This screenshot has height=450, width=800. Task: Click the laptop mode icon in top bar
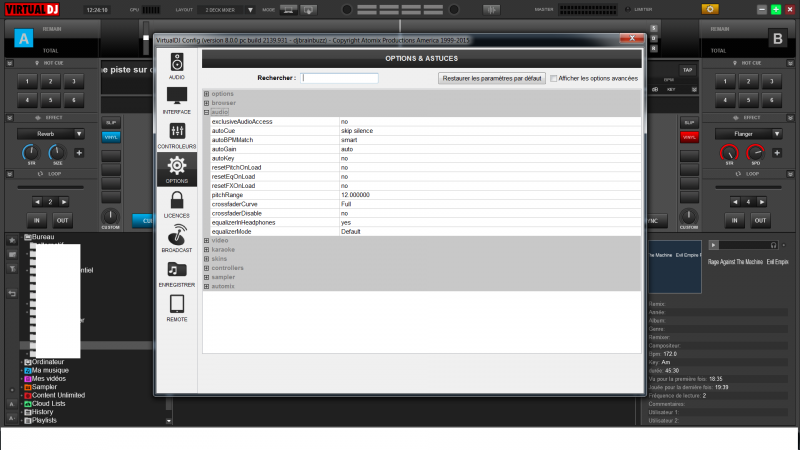pyautogui.click(x=288, y=10)
